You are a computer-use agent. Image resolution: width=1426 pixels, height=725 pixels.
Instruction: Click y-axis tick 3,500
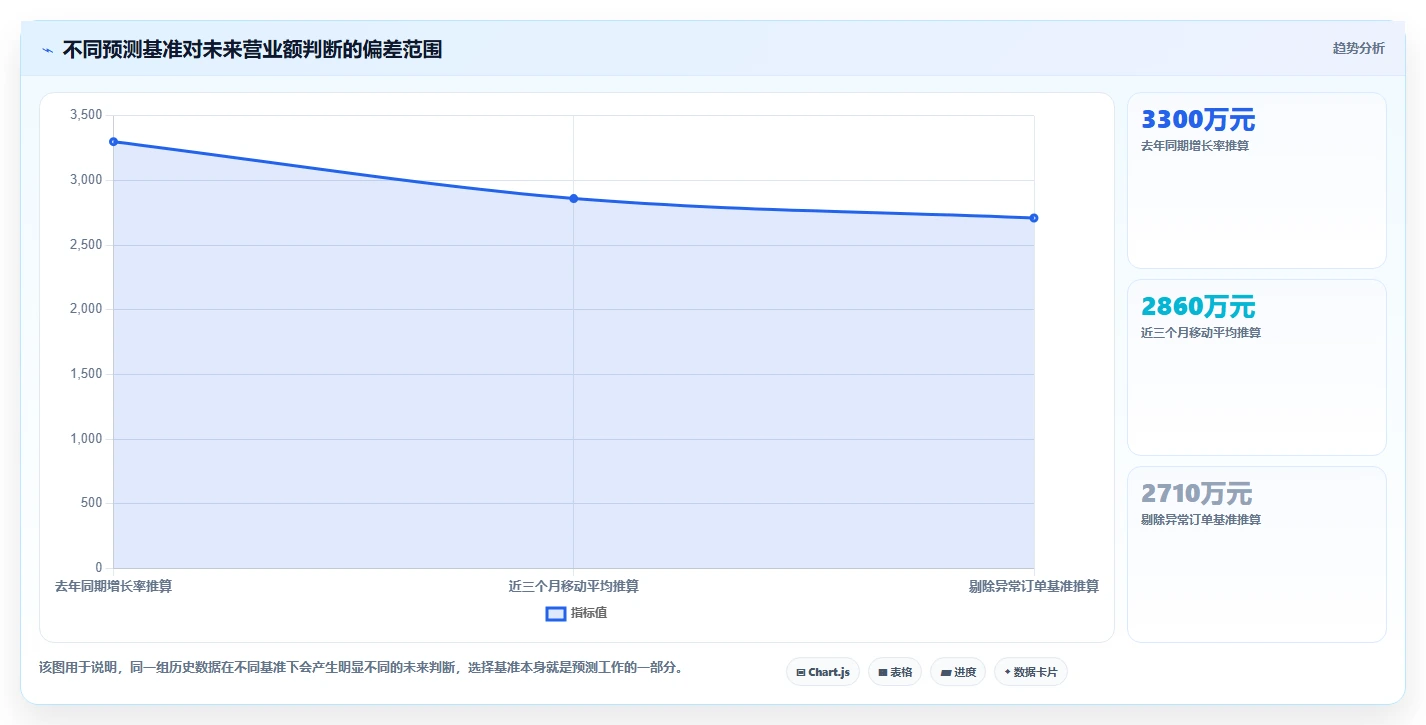[x=86, y=115]
